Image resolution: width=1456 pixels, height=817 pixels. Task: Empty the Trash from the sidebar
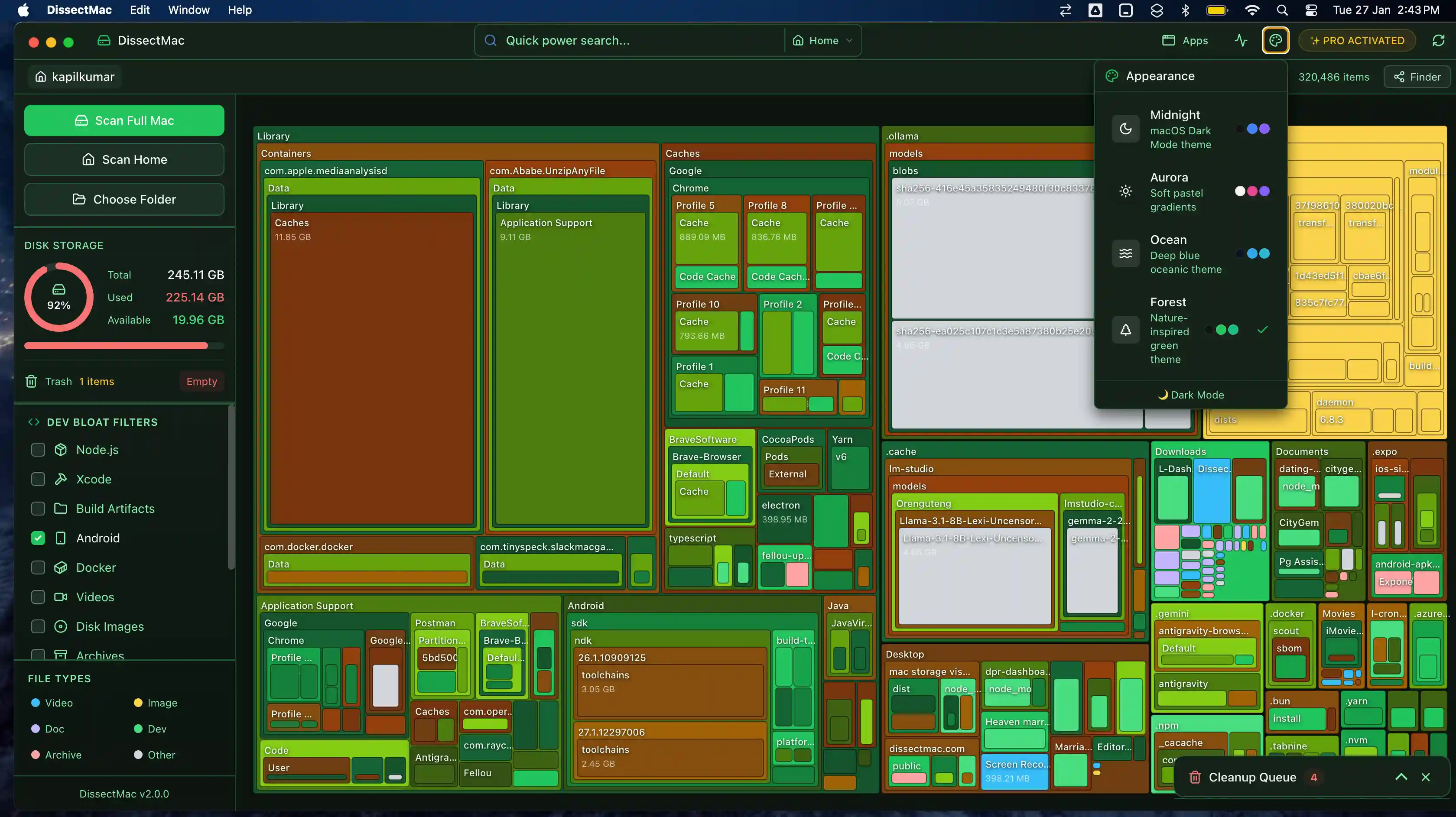(x=201, y=381)
